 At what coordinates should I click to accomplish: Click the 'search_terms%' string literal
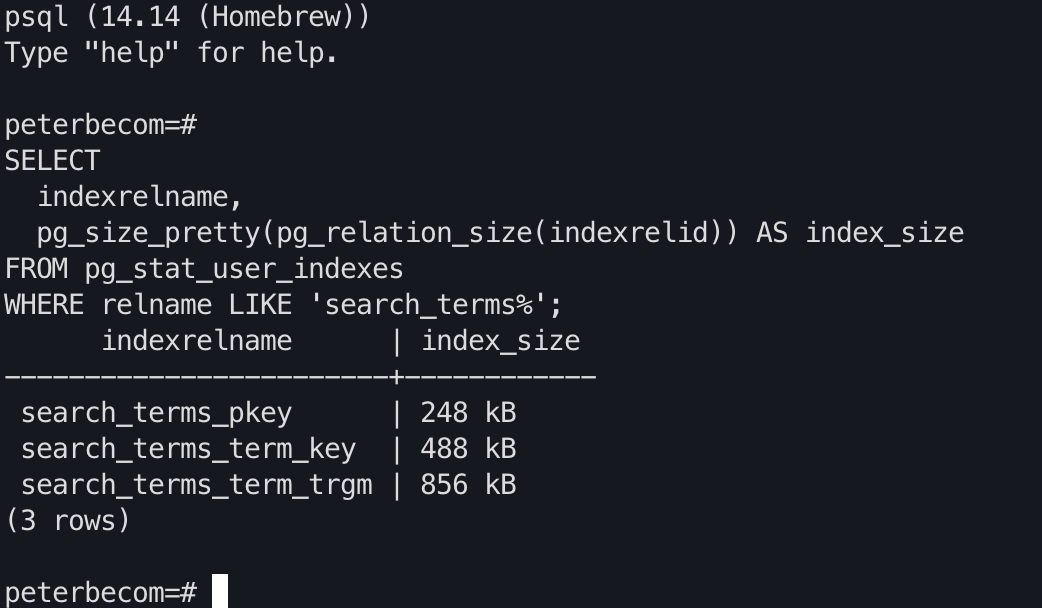click(x=435, y=305)
